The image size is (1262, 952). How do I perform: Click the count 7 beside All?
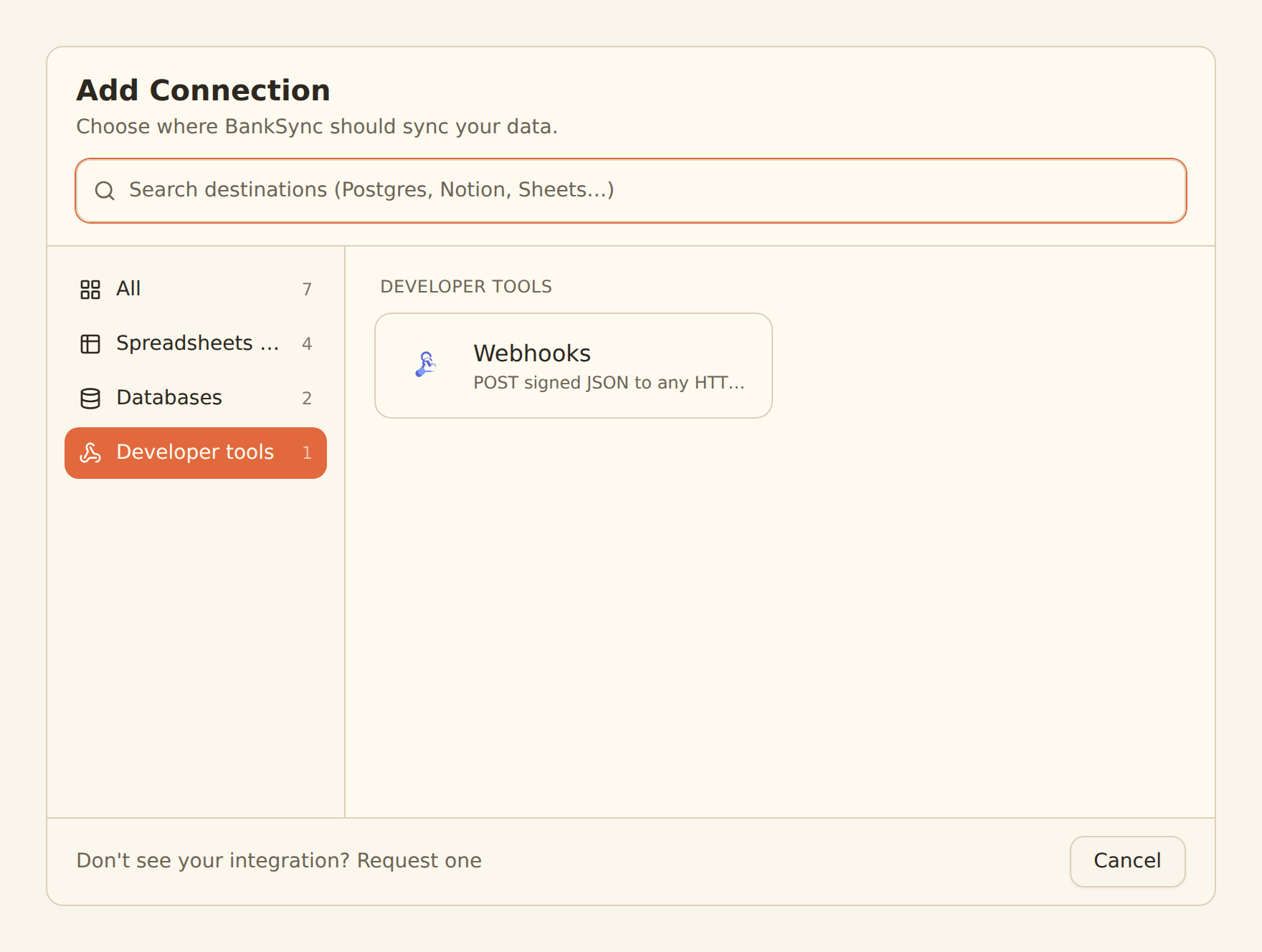coord(307,289)
